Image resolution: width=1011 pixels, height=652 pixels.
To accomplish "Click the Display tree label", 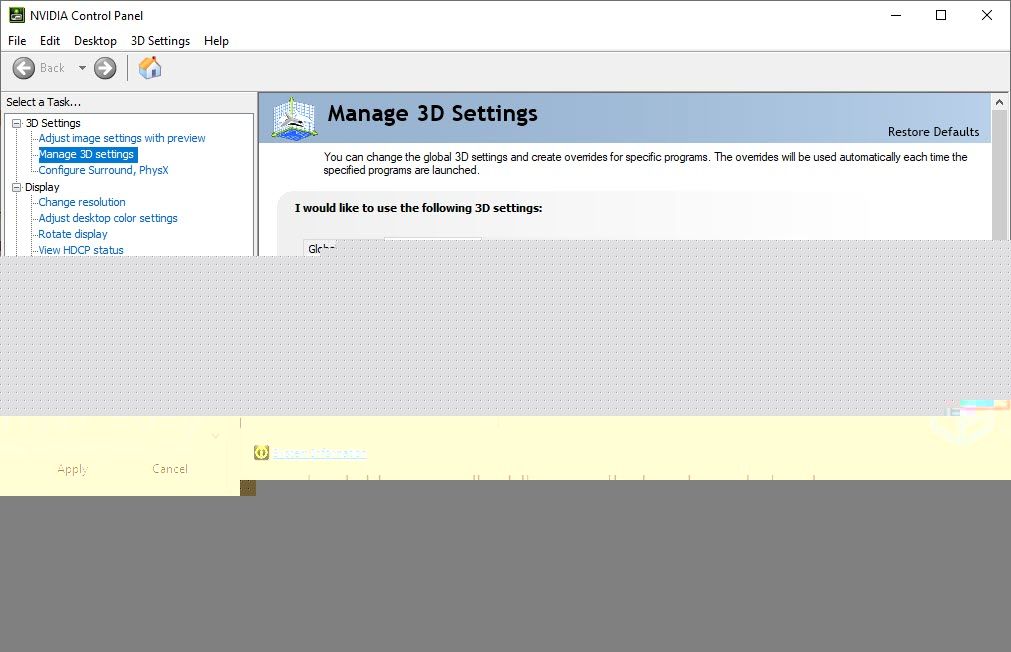I will tap(42, 187).
